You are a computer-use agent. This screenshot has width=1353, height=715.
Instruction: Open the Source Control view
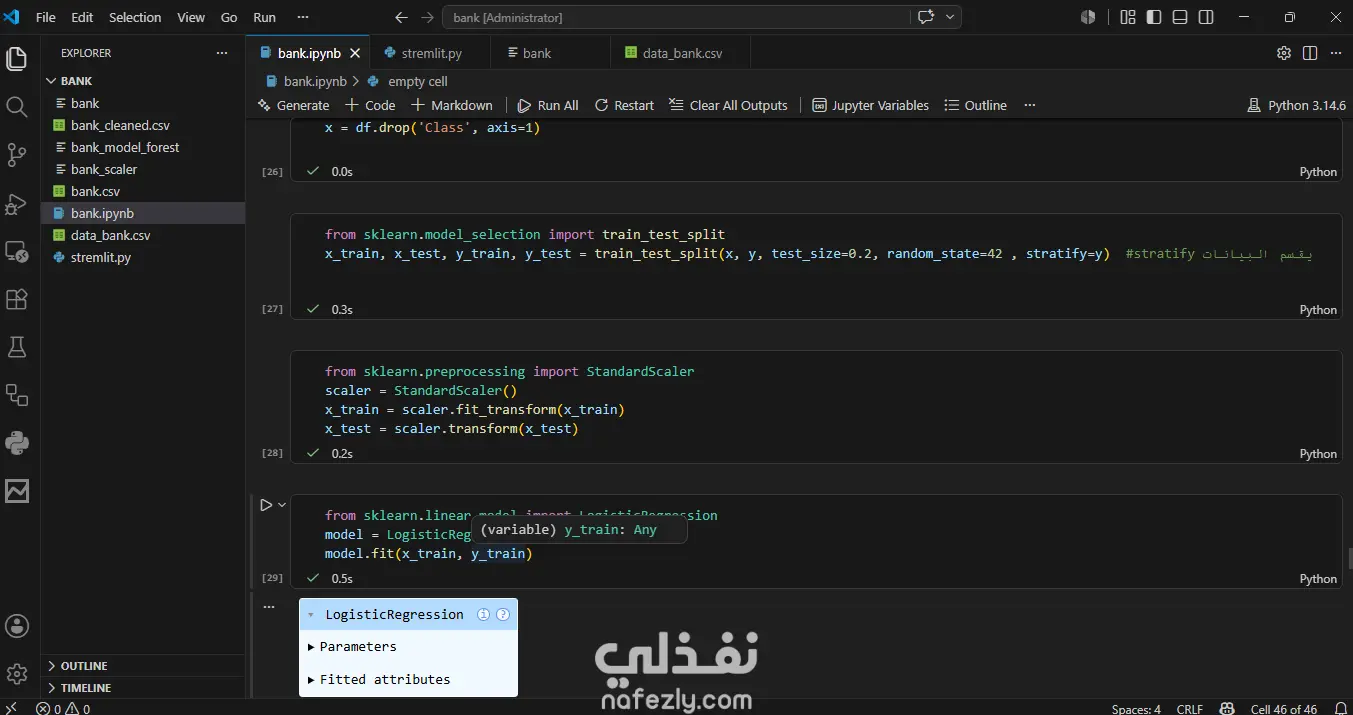[x=17, y=155]
